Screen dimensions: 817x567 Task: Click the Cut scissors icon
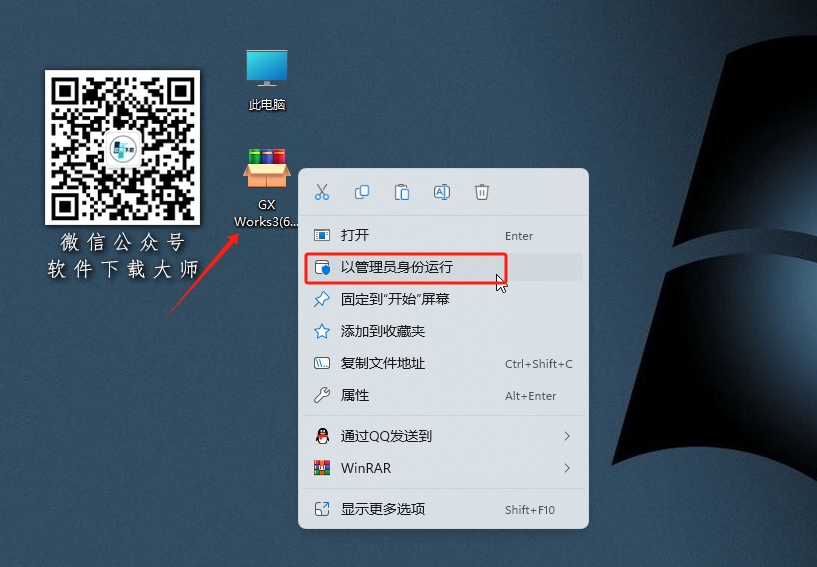click(322, 192)
